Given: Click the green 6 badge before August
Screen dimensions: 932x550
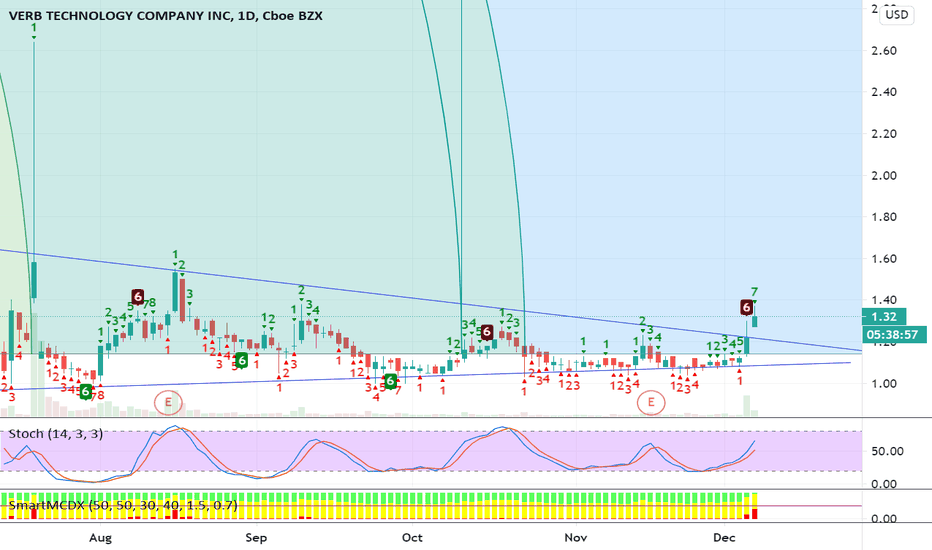Looking at the screenshot, I should pyautogui.click(x=86, y=391).
